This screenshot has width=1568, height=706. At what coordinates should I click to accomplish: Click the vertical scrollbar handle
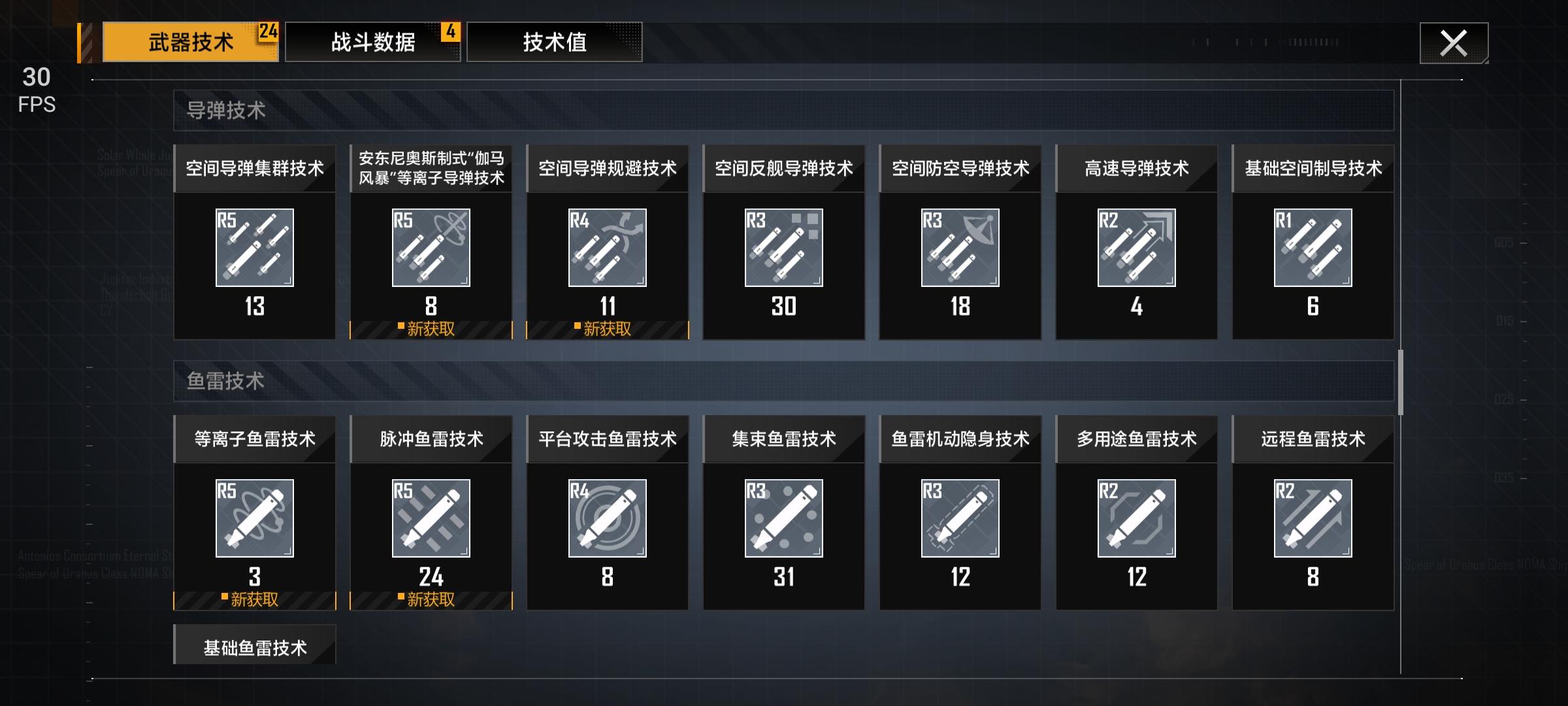tap(1401, 382)
